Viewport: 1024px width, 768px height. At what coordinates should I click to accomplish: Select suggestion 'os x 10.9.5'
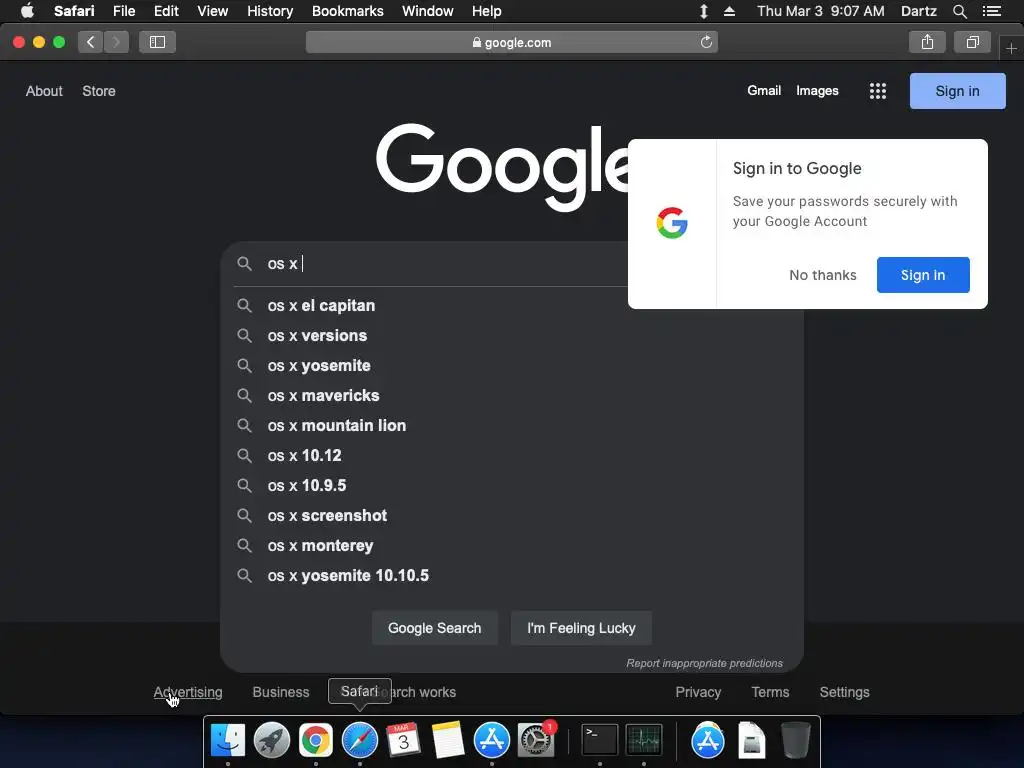click(512, 486)
